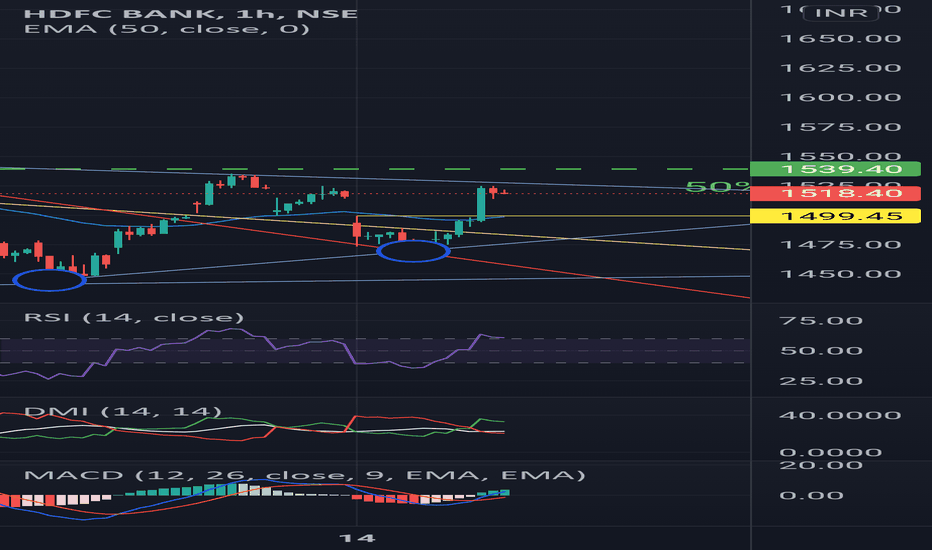
Task: Select the yellow 1499.45 price label
Action: click(835, 216)
